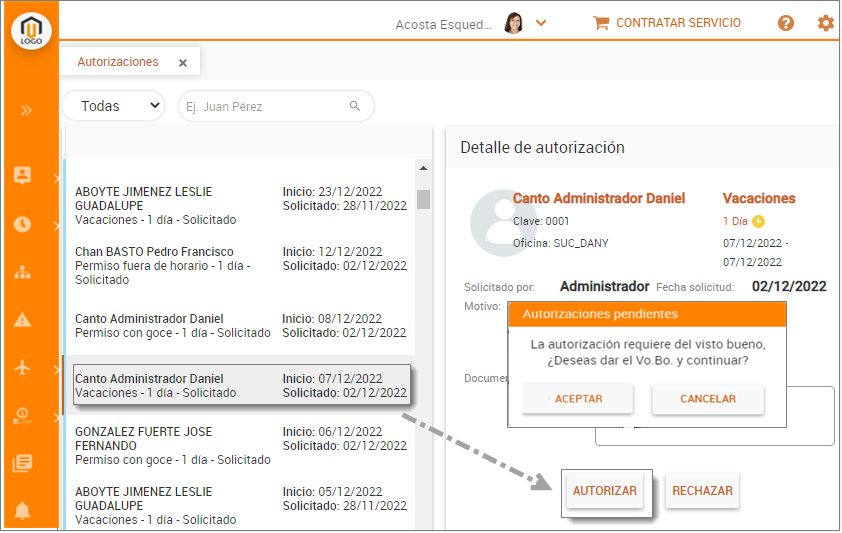Open the Todas filter dropdown

point(113,106)
